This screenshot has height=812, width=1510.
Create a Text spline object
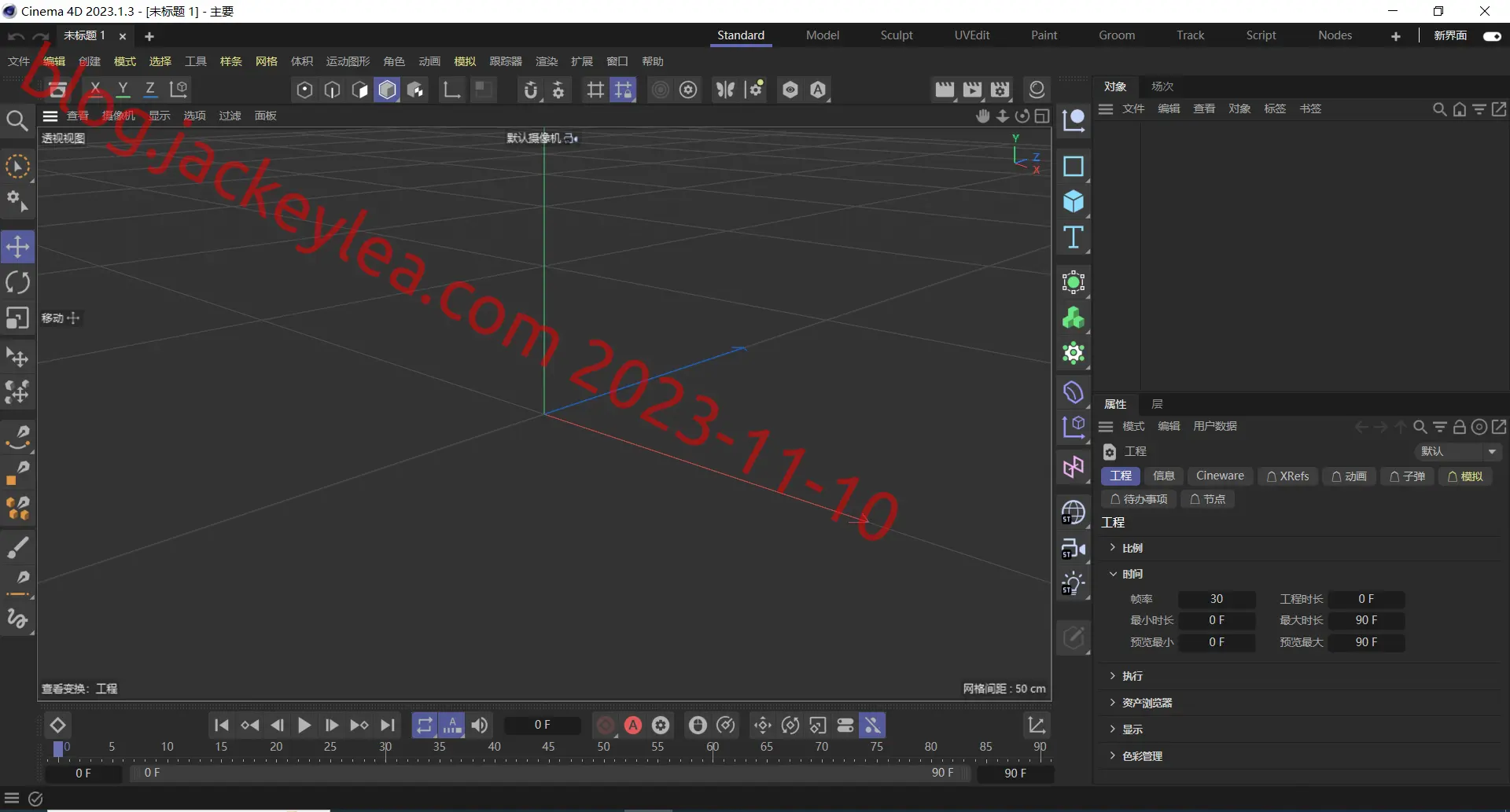coord(1074,237)
